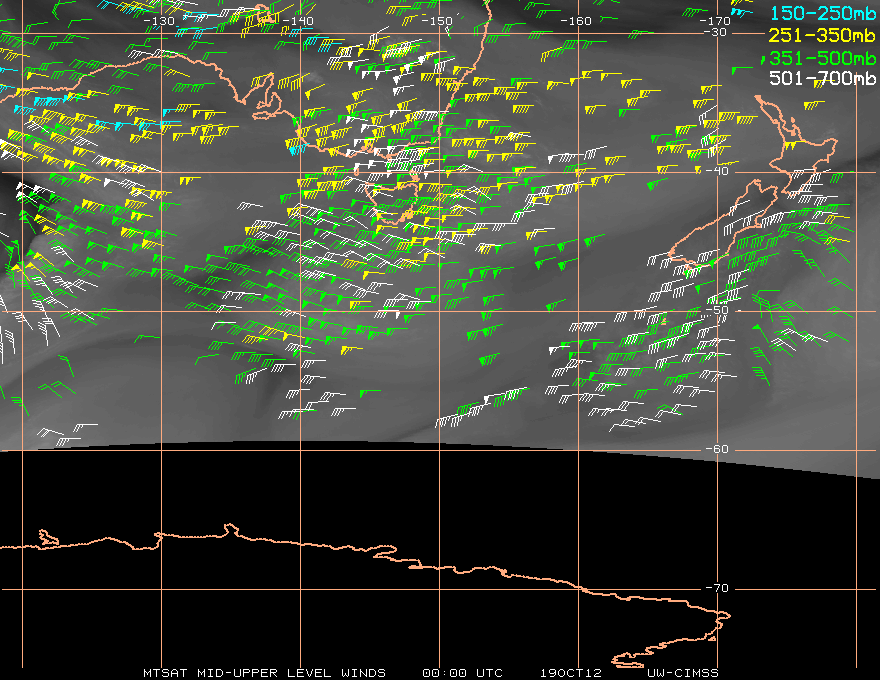Viewport: 880px width, 680px height.
Task: Click the -70 latitude label
Action: click(717, 588)
